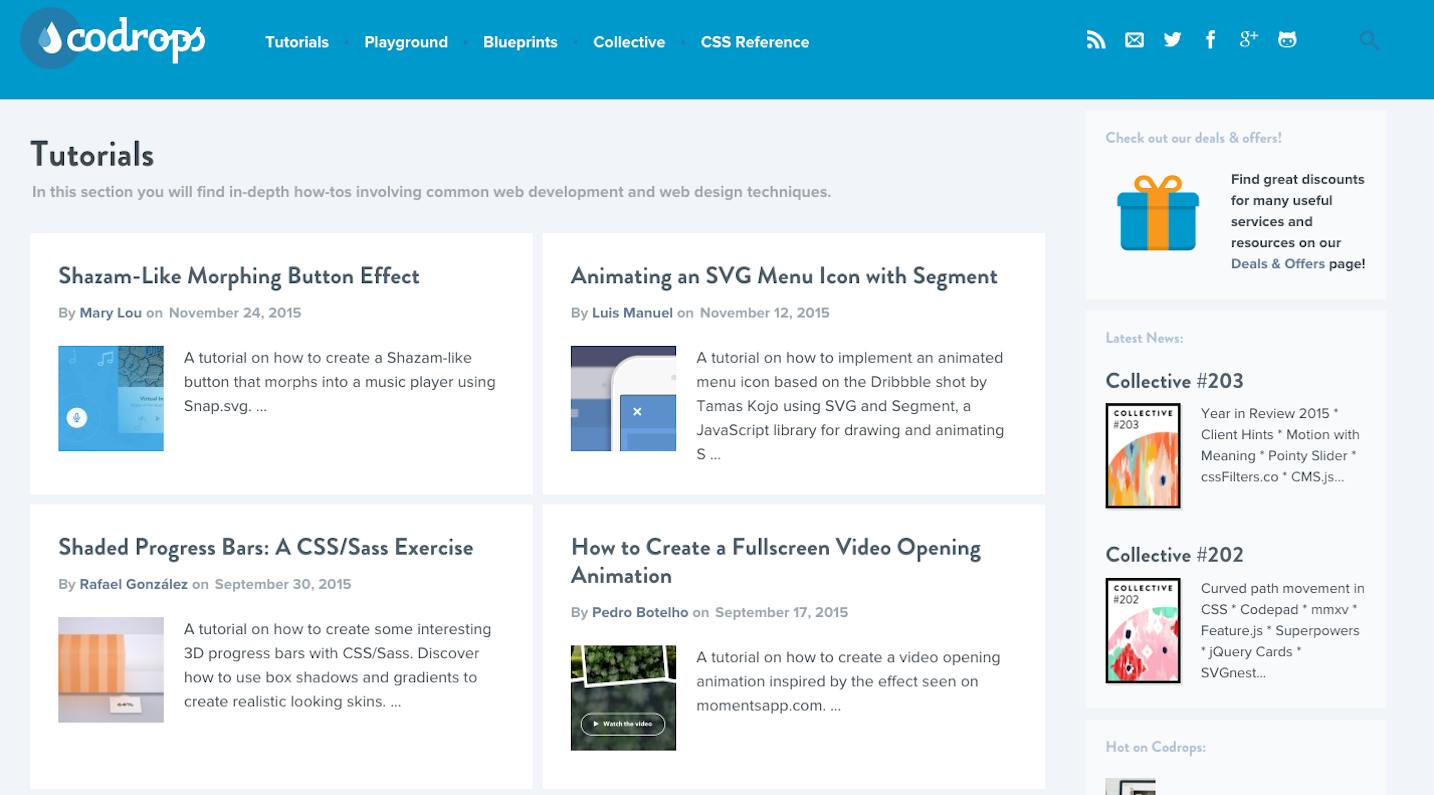Click the September 17, 2015 date

click(781, 612)
